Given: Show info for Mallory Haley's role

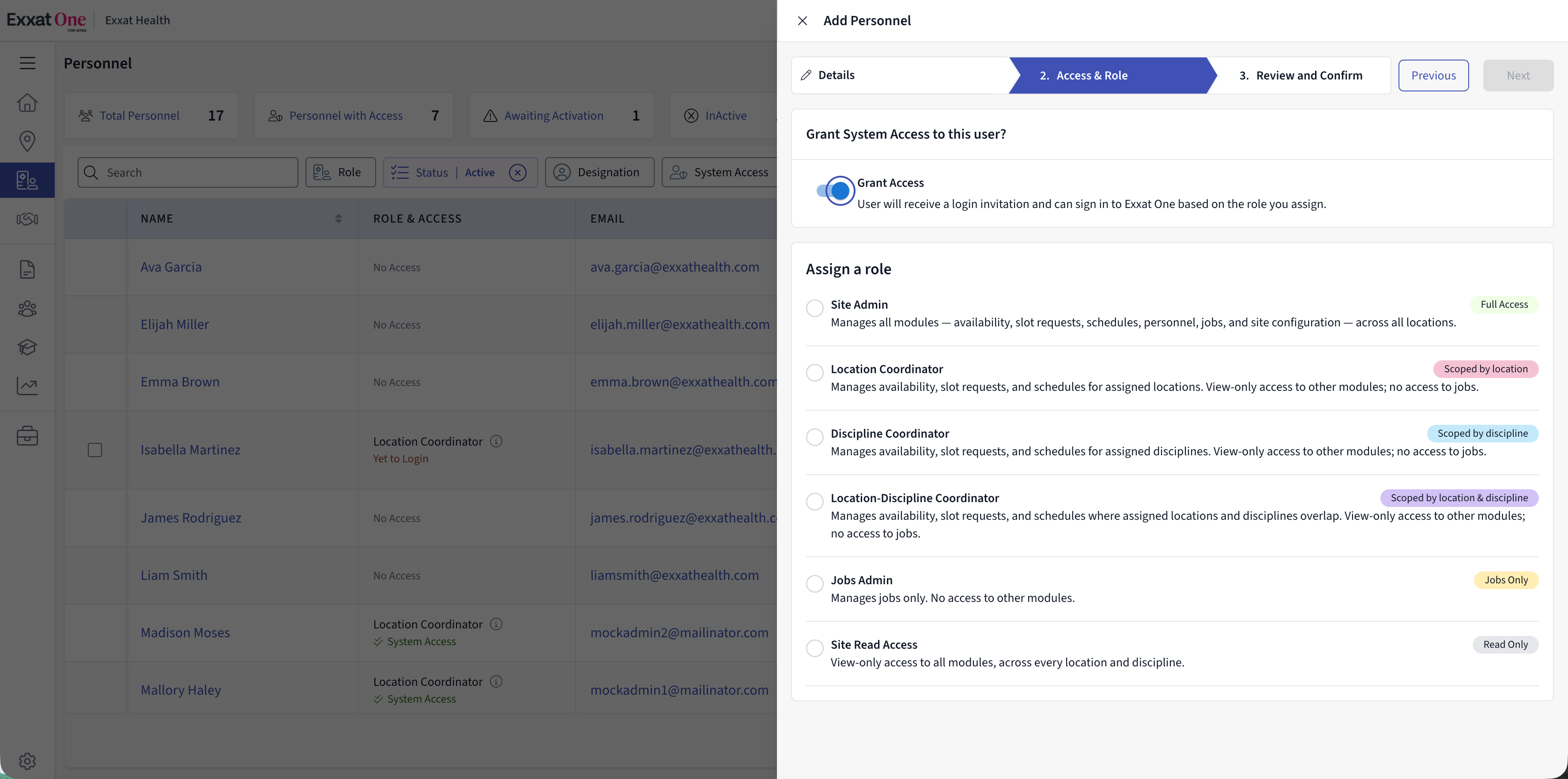Looking at the screenshot, I should coord(496,681).
